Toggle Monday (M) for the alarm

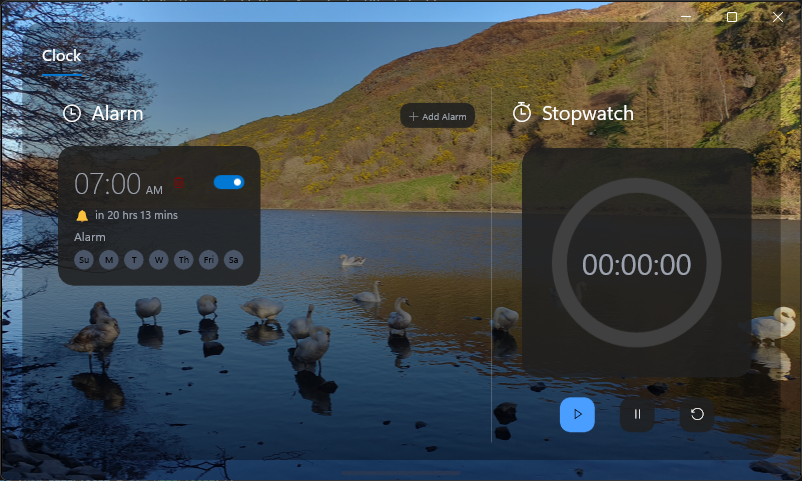click(x=109, y=260)
